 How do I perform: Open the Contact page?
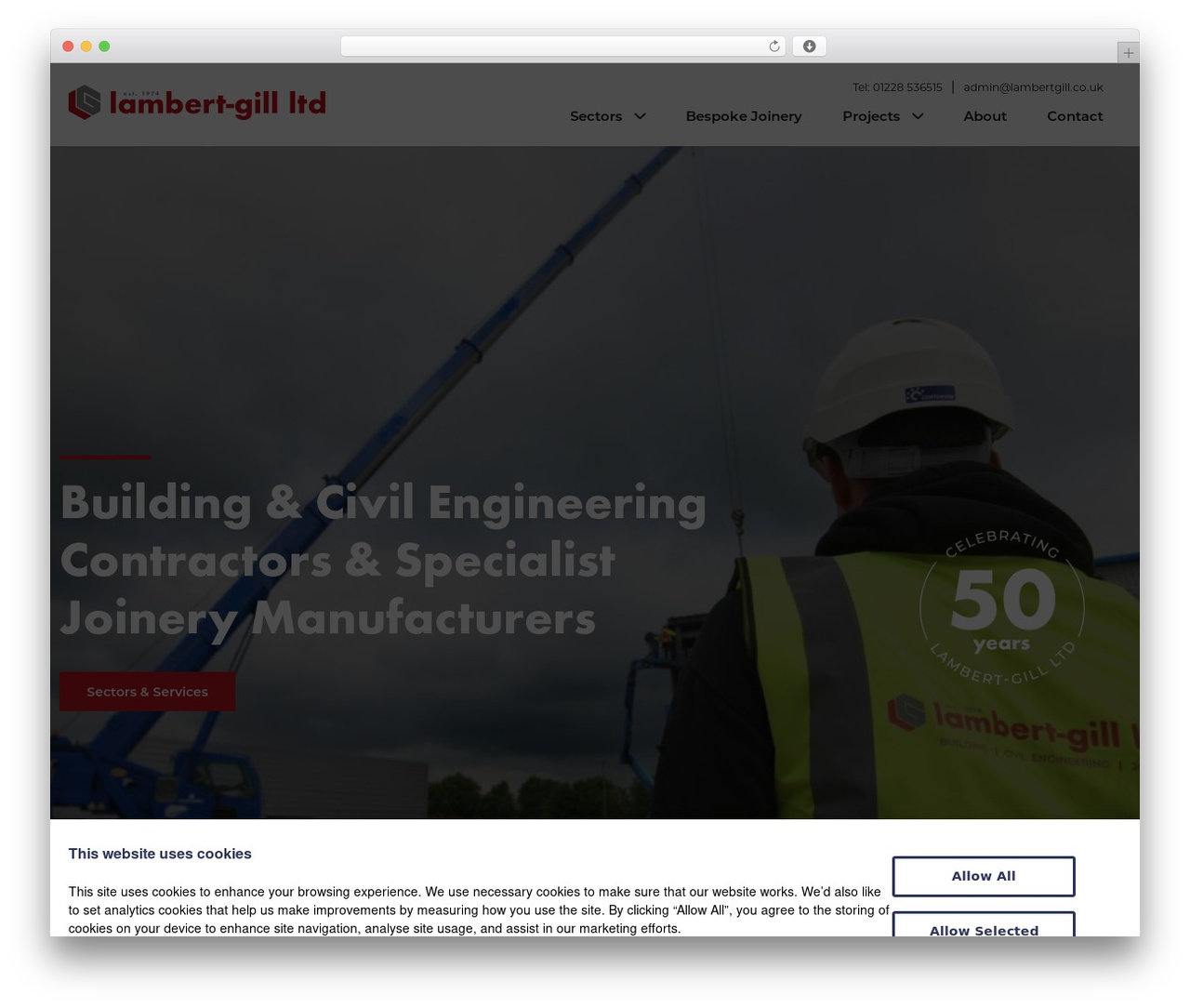pos(1075,116)
